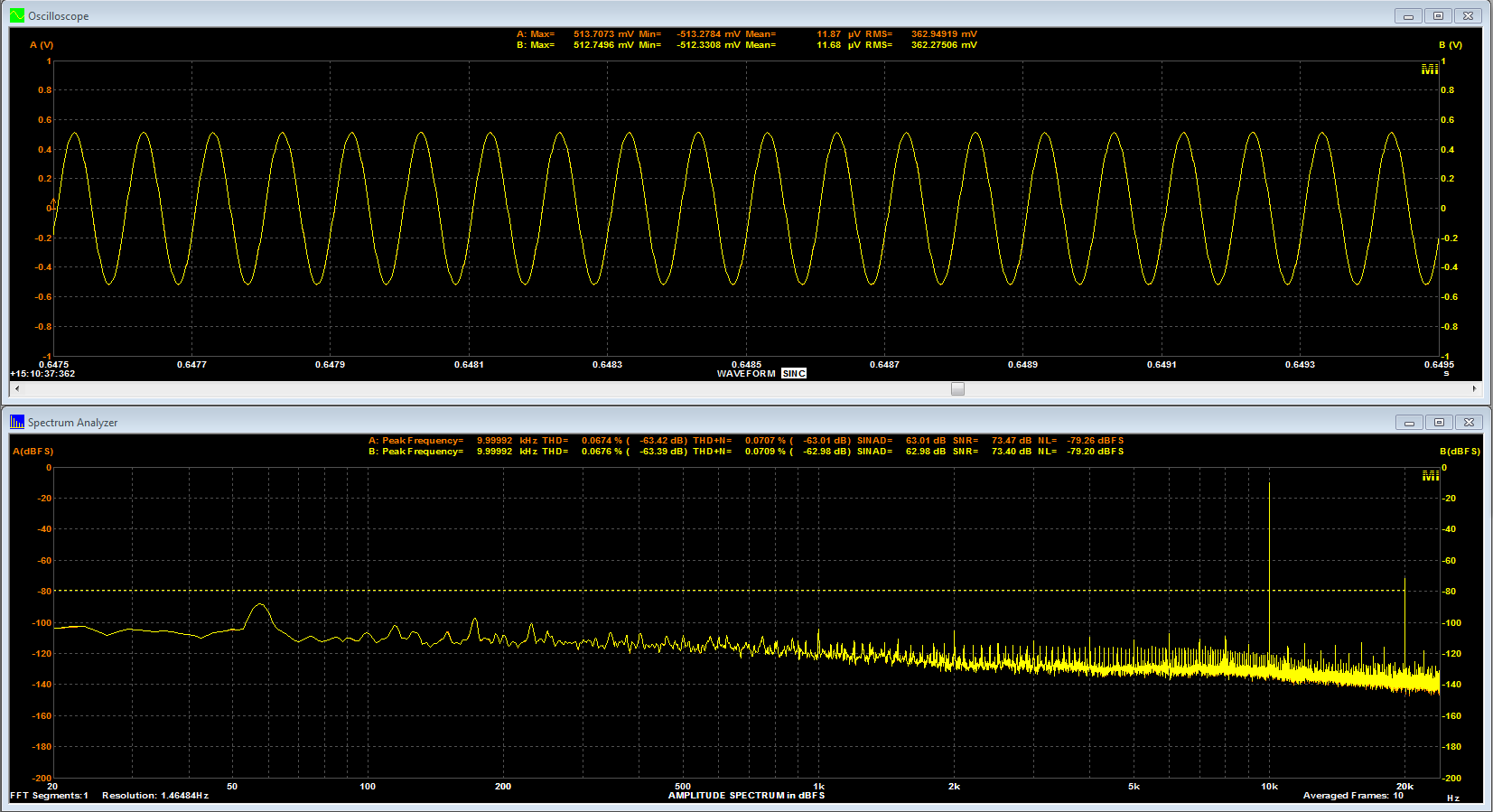This screenshot has height=812, width=1493.
Task: Restore the Oscilloscope window size
Action: [1438, 15]
